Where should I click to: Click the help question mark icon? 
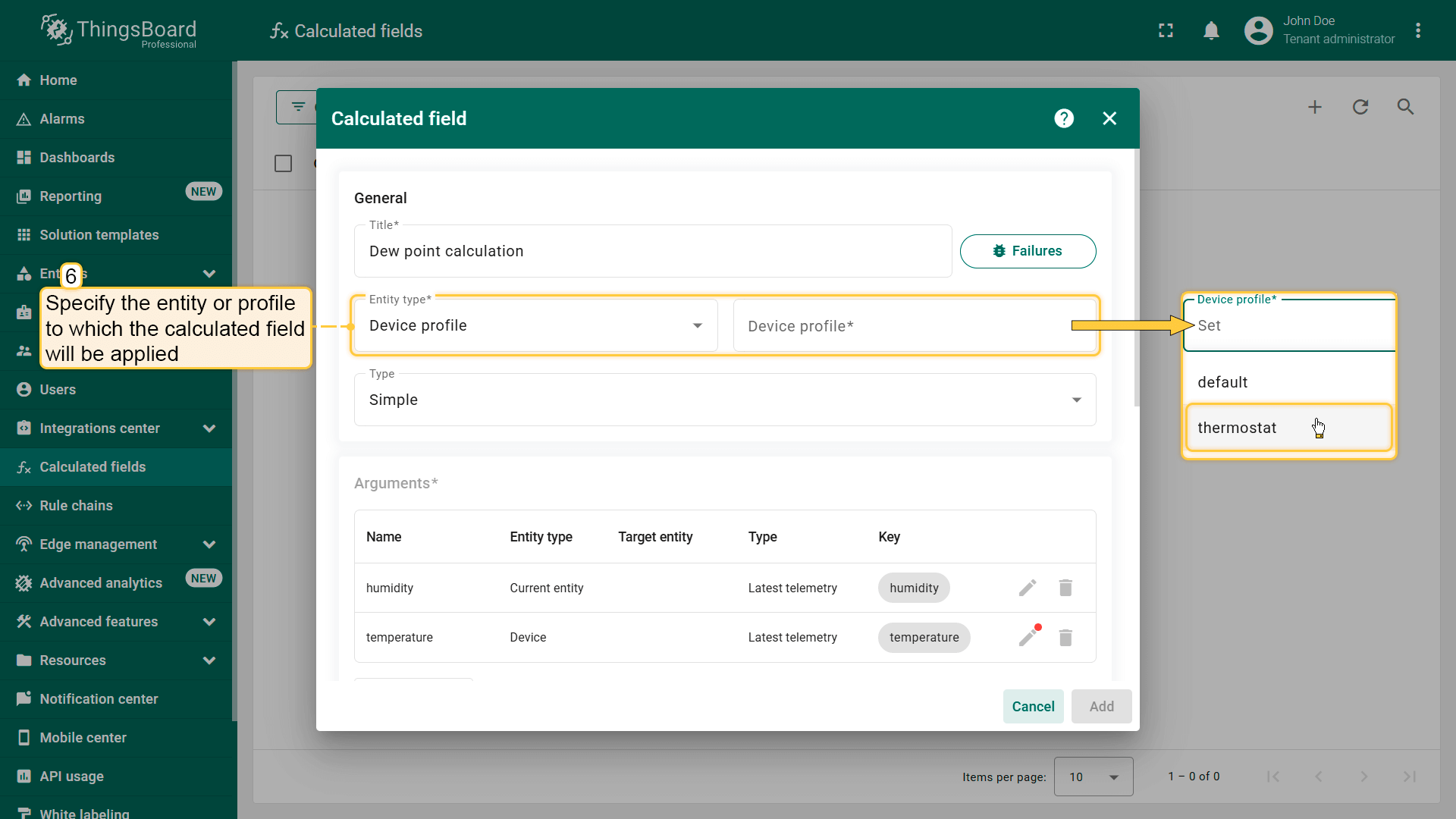click(1064, 118)
